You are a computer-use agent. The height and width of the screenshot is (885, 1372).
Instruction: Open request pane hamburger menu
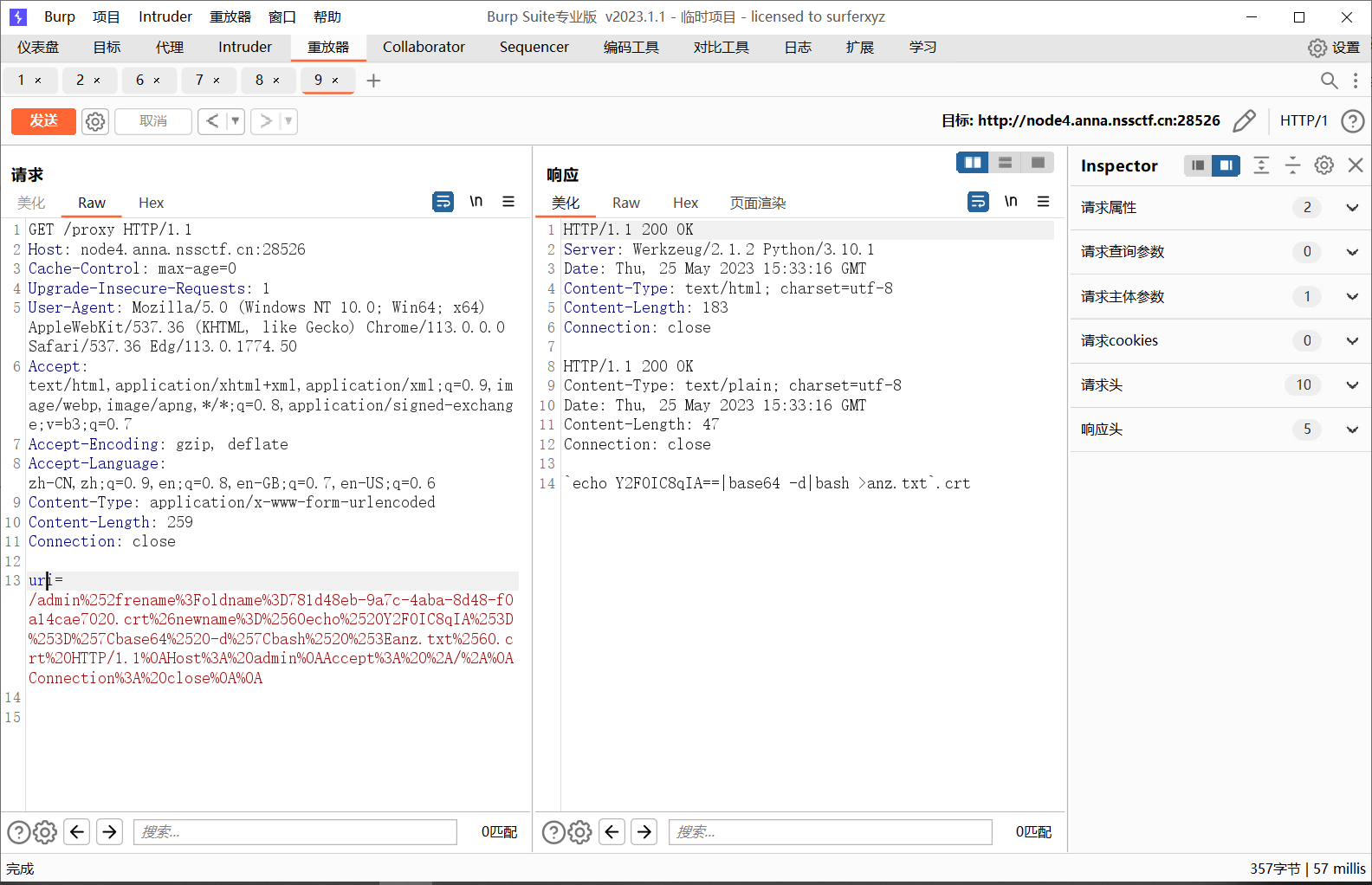pos(508,202)
